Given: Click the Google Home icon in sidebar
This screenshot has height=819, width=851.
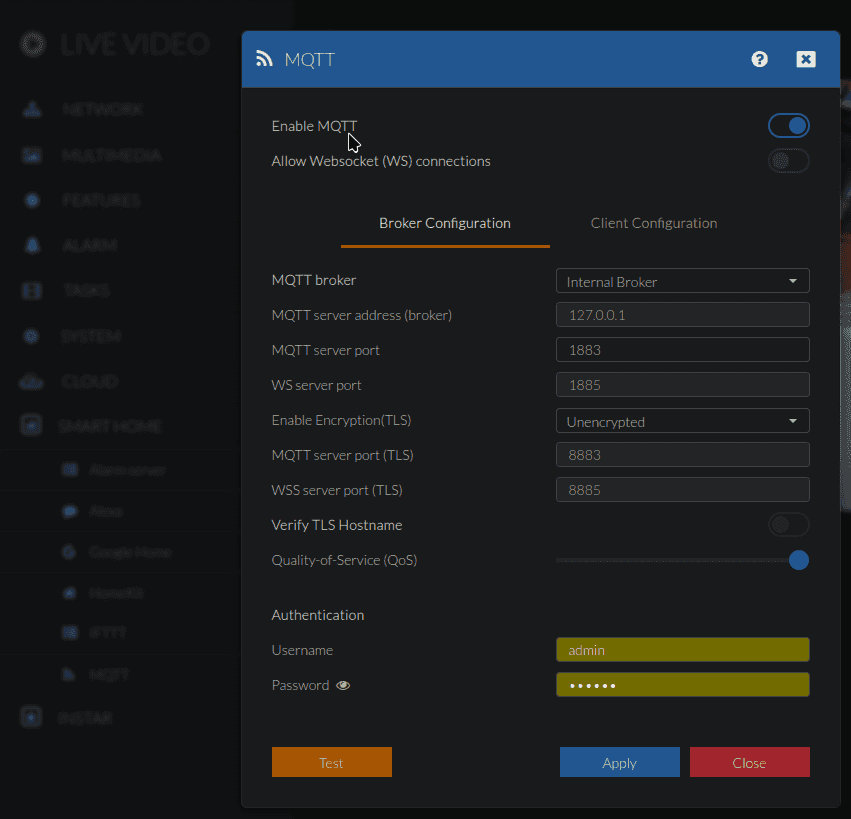Looking at the screenshot, I should point(69,552).
